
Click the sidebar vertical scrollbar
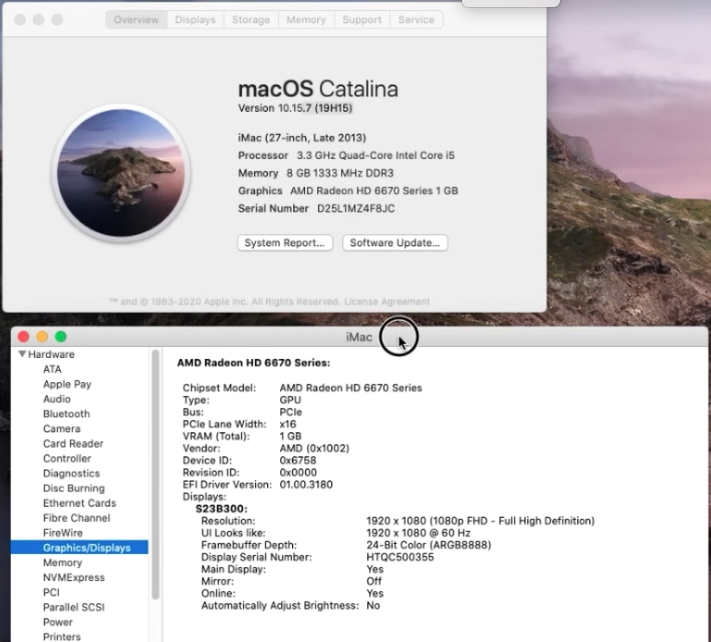tap(156, 474)
